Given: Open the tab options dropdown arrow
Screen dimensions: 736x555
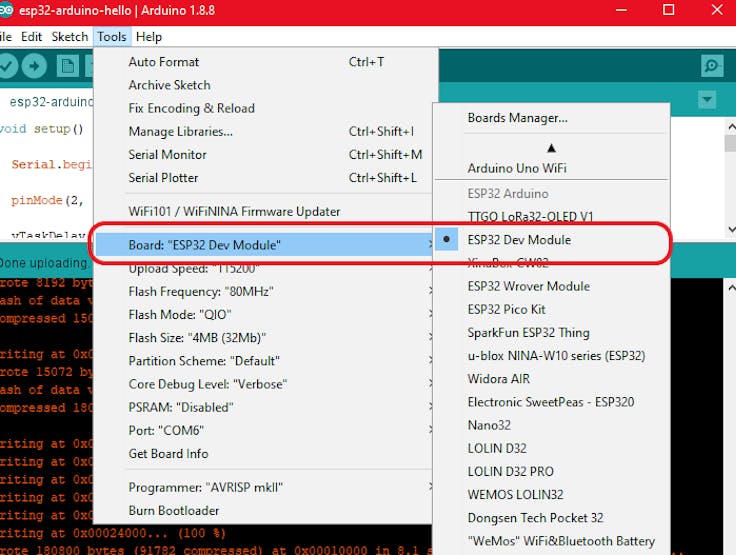Looking at the screenshot, I should (707, 100).
